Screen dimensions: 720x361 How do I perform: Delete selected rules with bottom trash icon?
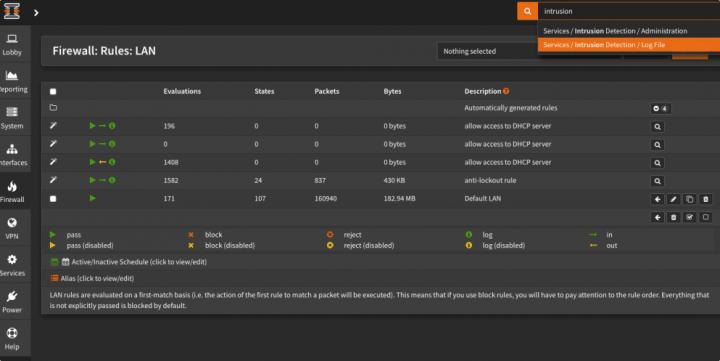point(673,217)
